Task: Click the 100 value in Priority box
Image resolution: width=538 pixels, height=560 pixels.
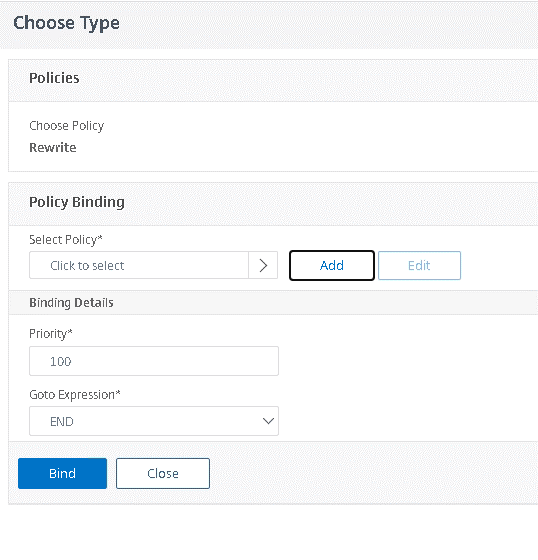Action: tap(61, 361)
